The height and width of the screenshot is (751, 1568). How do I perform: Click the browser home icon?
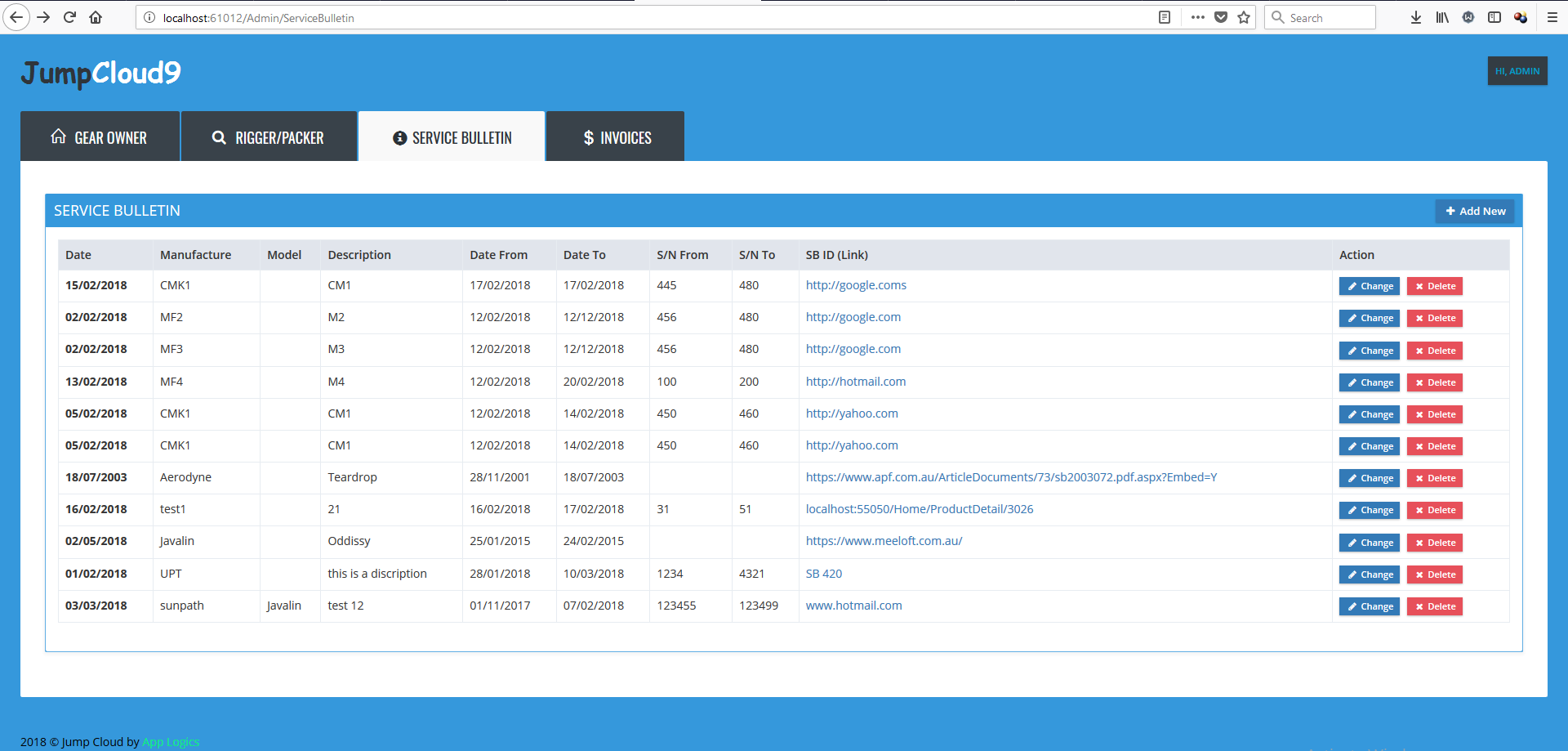(x=96, y=17)
